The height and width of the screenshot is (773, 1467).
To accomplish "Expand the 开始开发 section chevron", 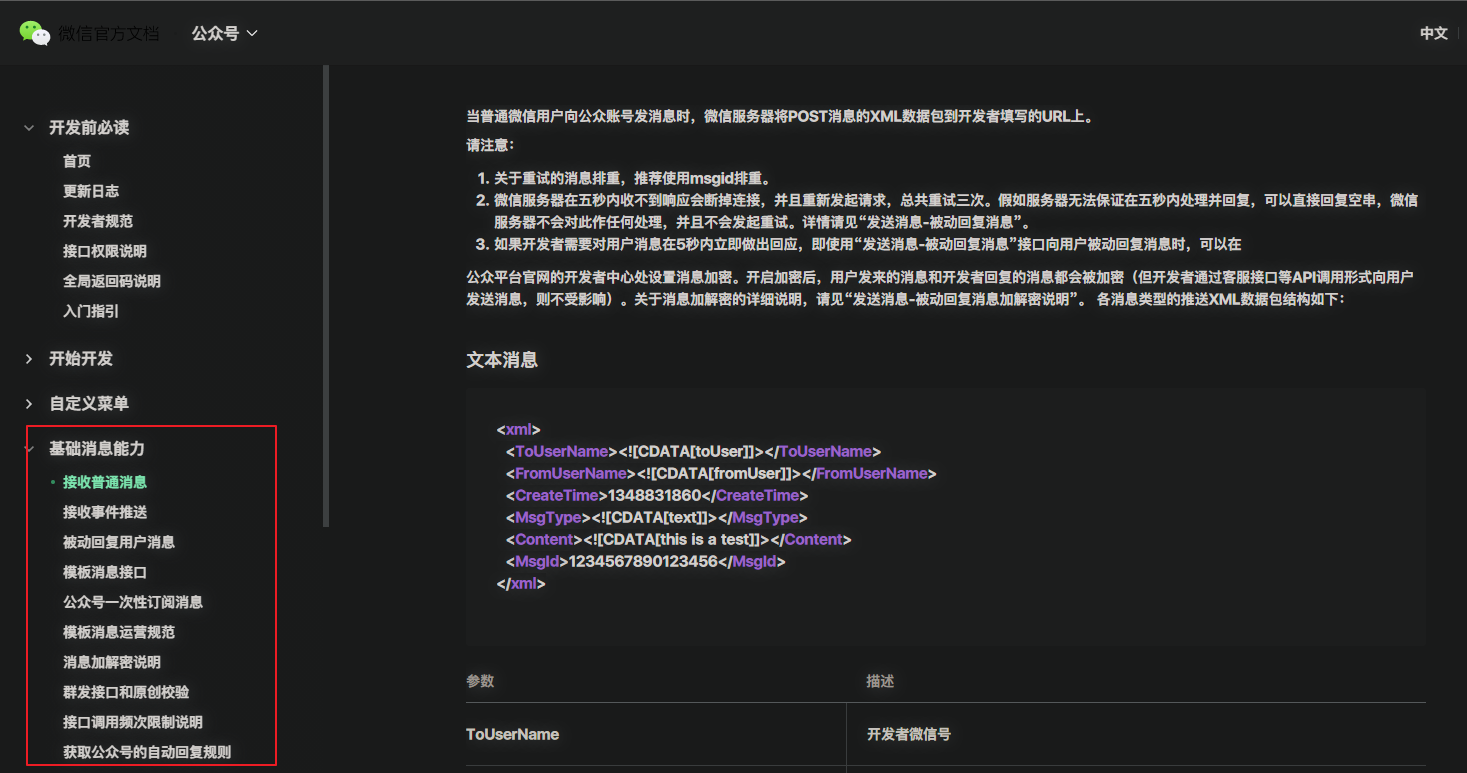I will [x=29, y=358].
